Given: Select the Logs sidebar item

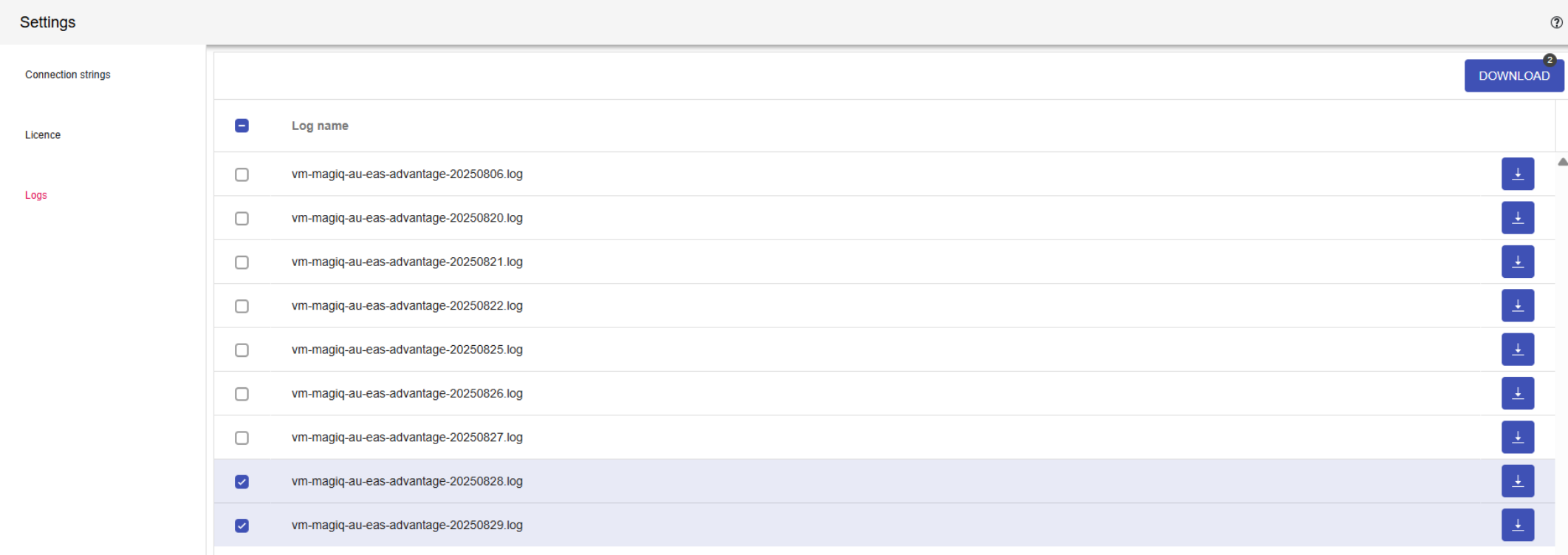Looking at the screenshot, I should pos(36,195).
